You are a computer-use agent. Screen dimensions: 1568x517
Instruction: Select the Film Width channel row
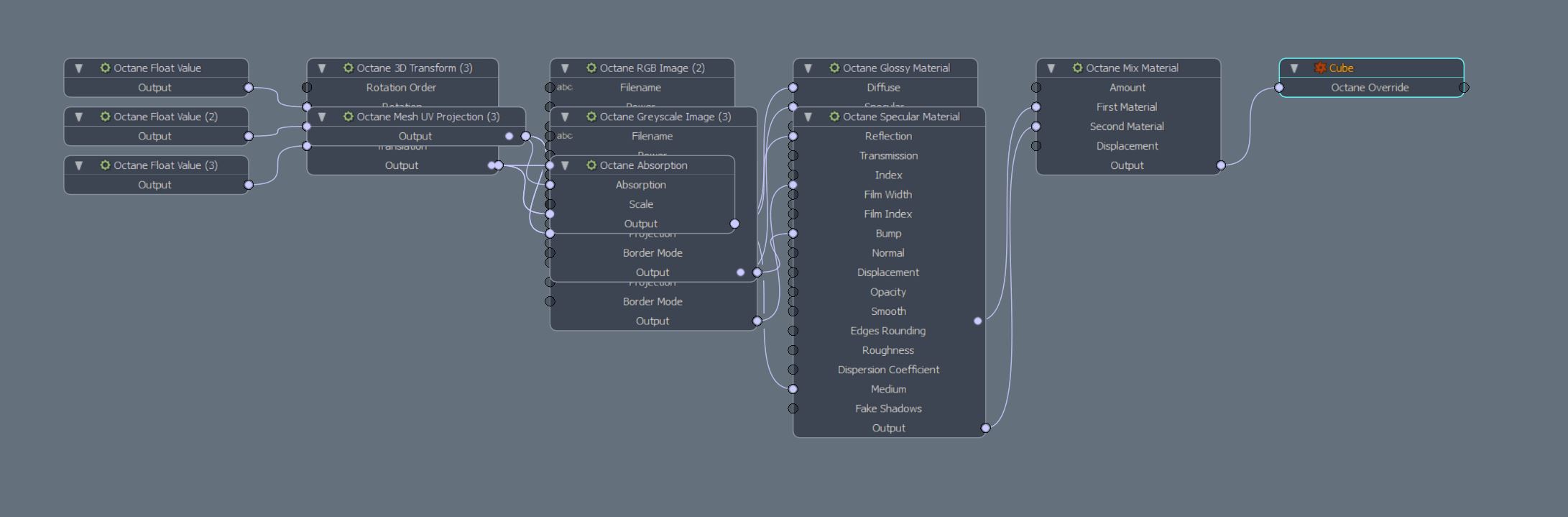point(889,194)
